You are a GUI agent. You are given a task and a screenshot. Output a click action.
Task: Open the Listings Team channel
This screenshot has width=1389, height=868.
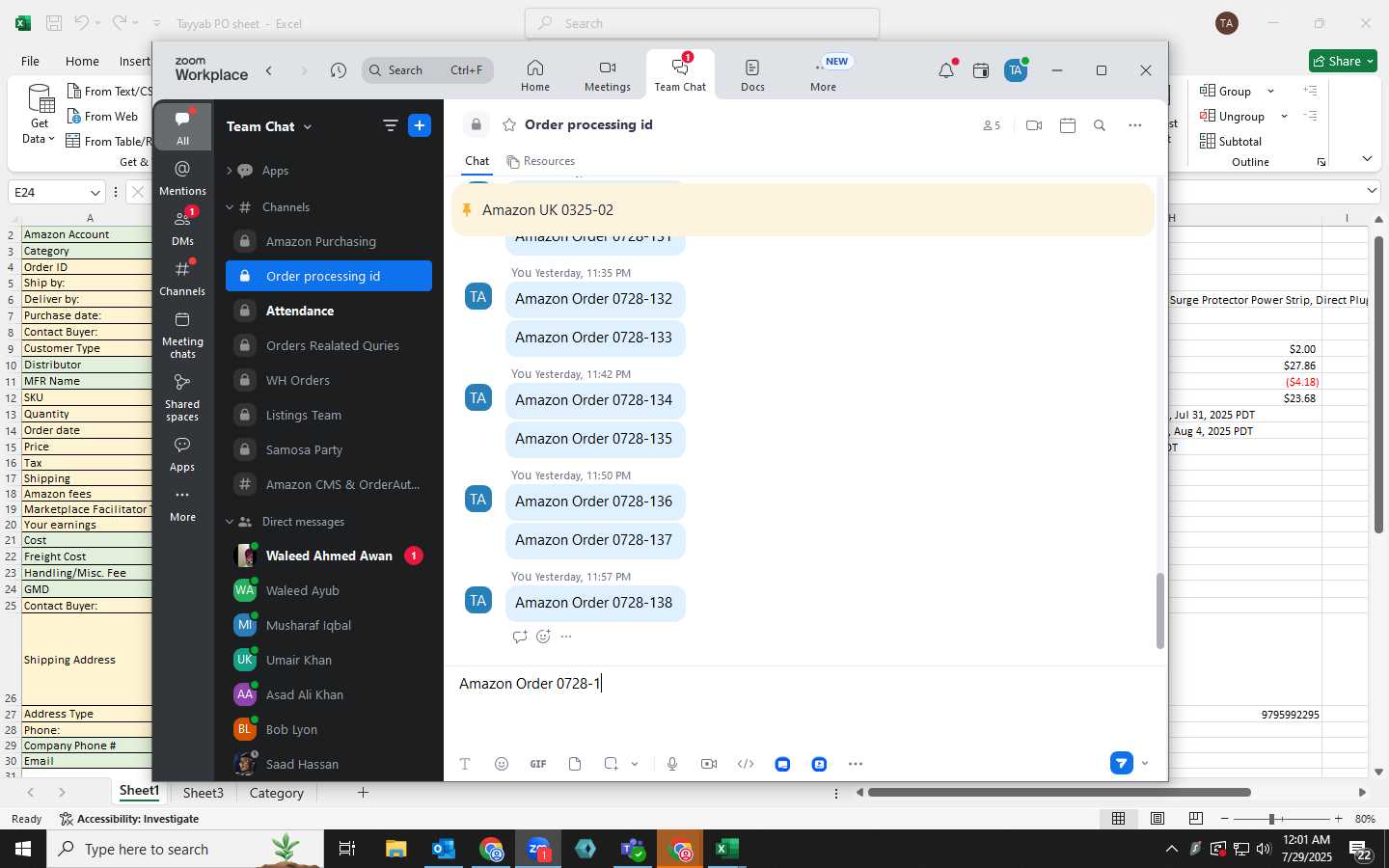click(x=329, y=415)
